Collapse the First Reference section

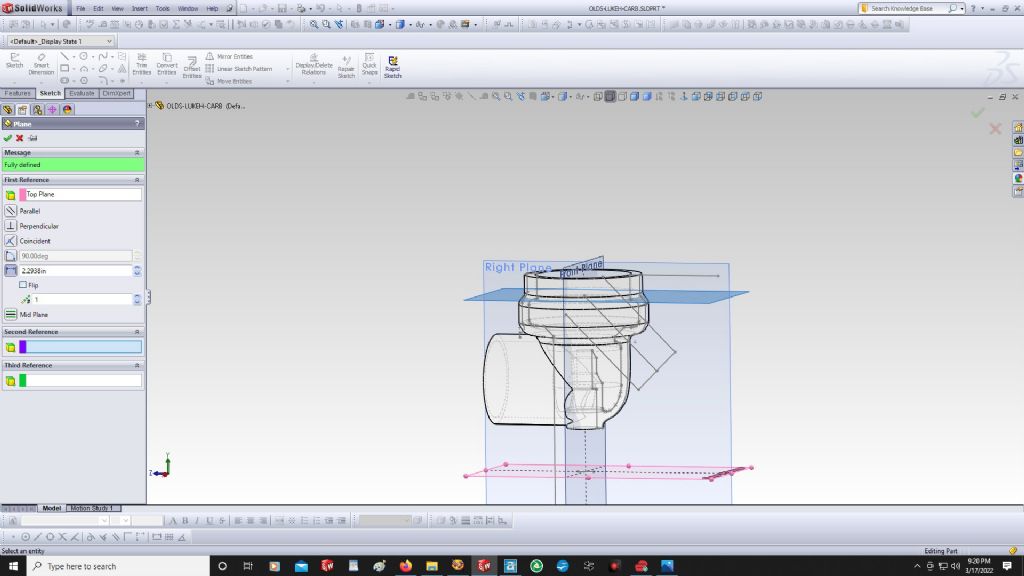137,180
